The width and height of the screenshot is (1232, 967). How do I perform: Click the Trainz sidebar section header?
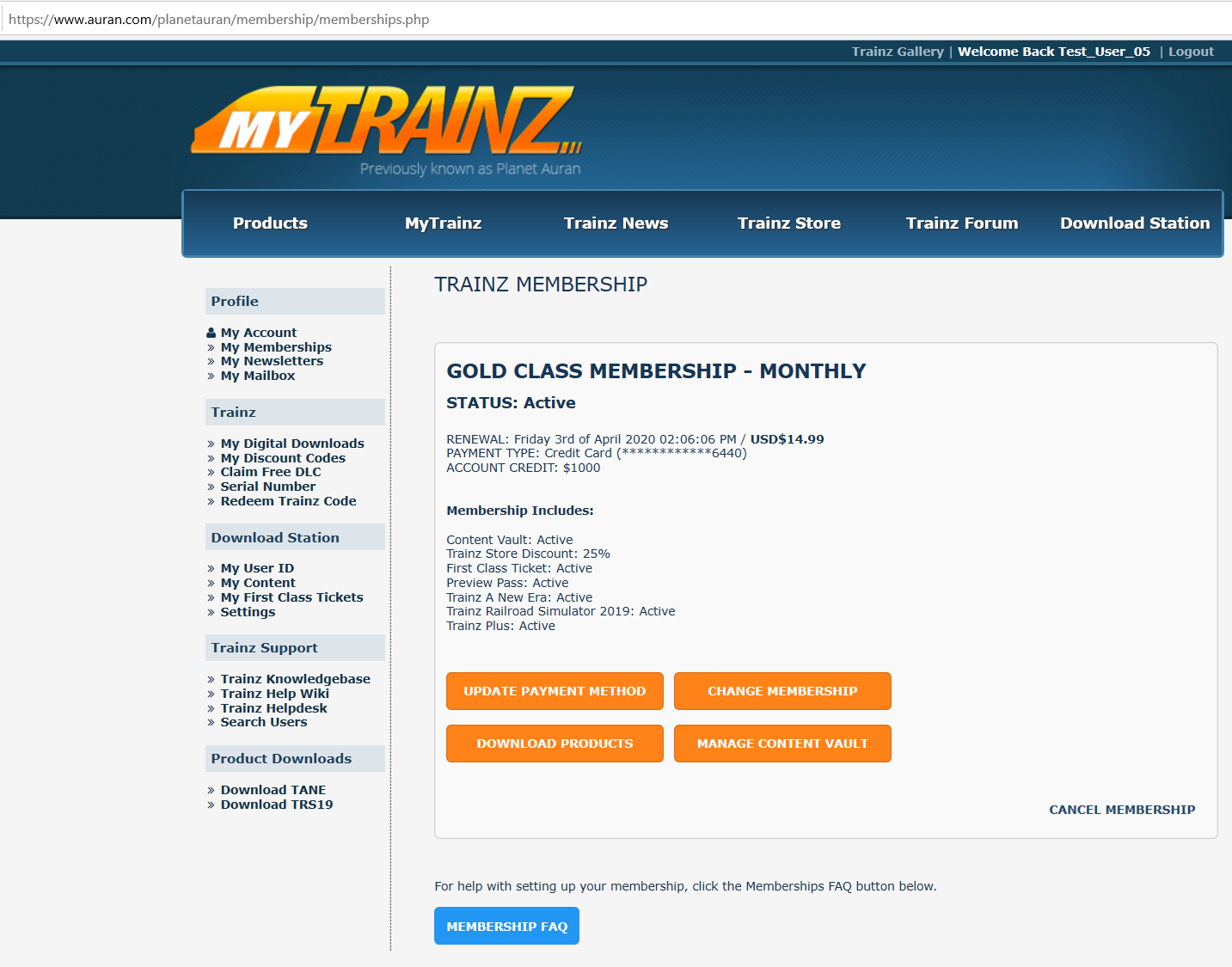click(295, 412)
